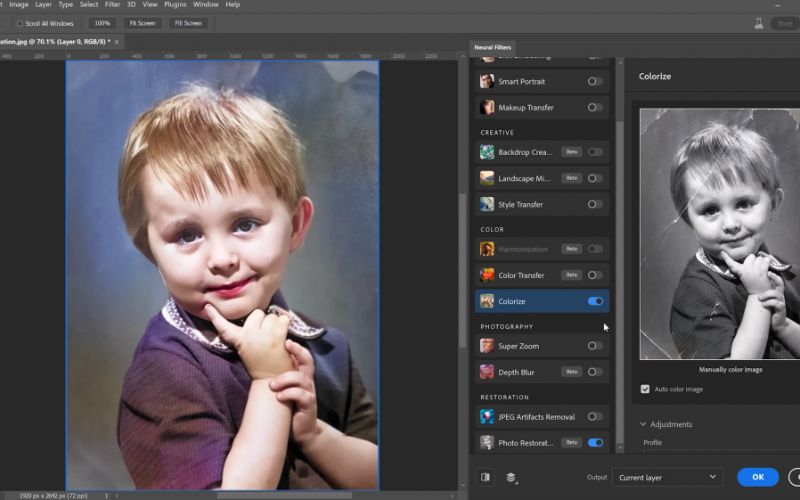This screenshot has width=800, height=500.
Task: Open the Help menu
Action: [x=233, y=5]
